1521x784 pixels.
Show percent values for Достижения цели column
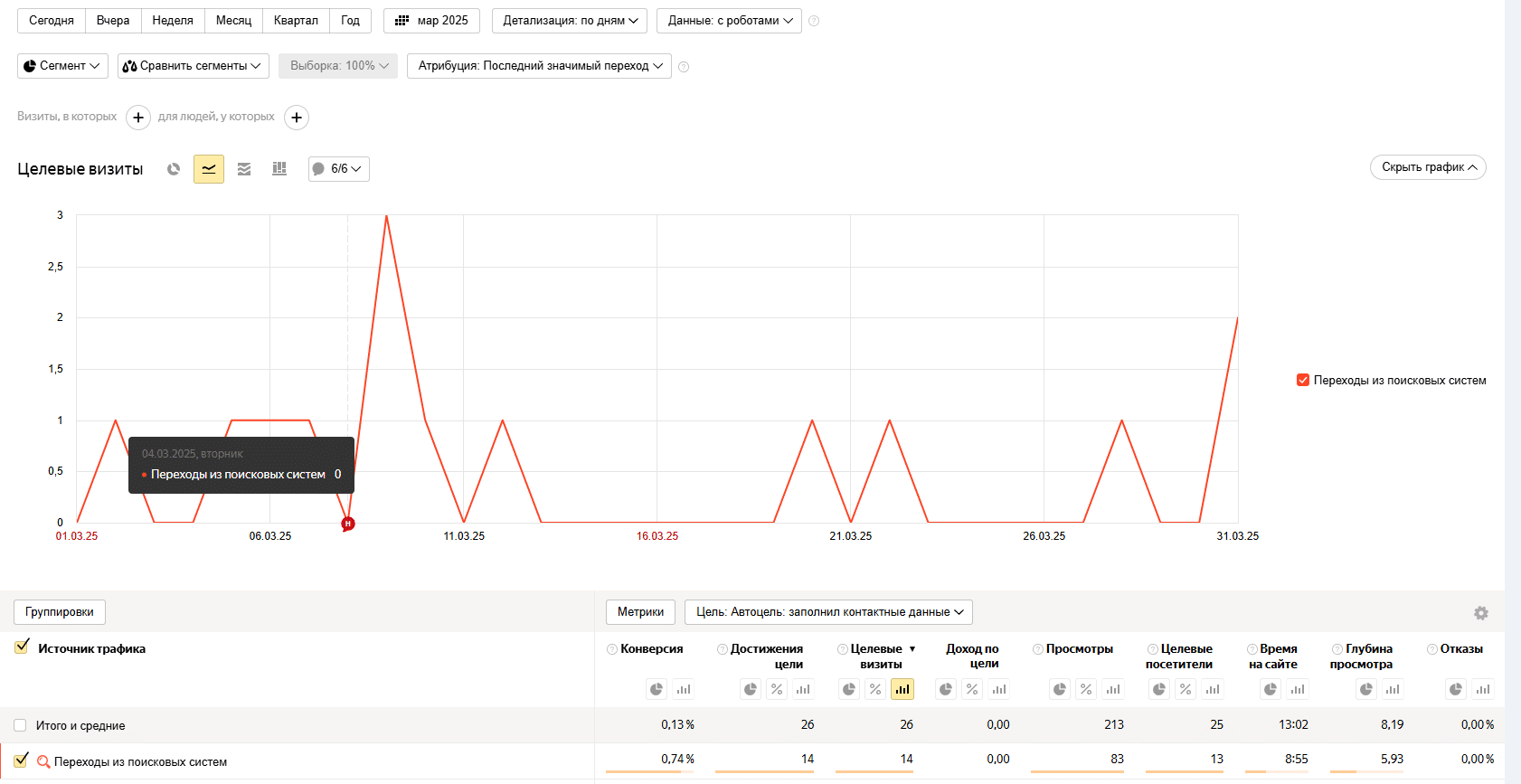pos(777,689)
